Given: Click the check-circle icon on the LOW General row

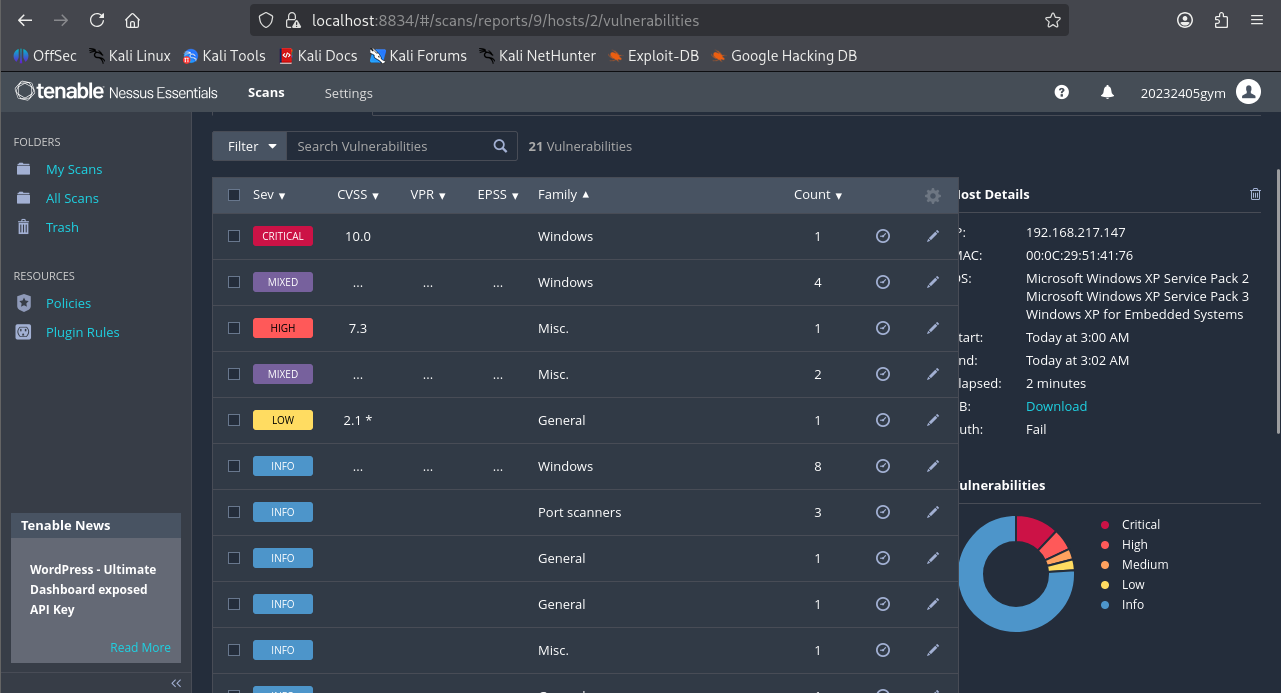Looking at the screenshot, I should (x=883, y=420).
